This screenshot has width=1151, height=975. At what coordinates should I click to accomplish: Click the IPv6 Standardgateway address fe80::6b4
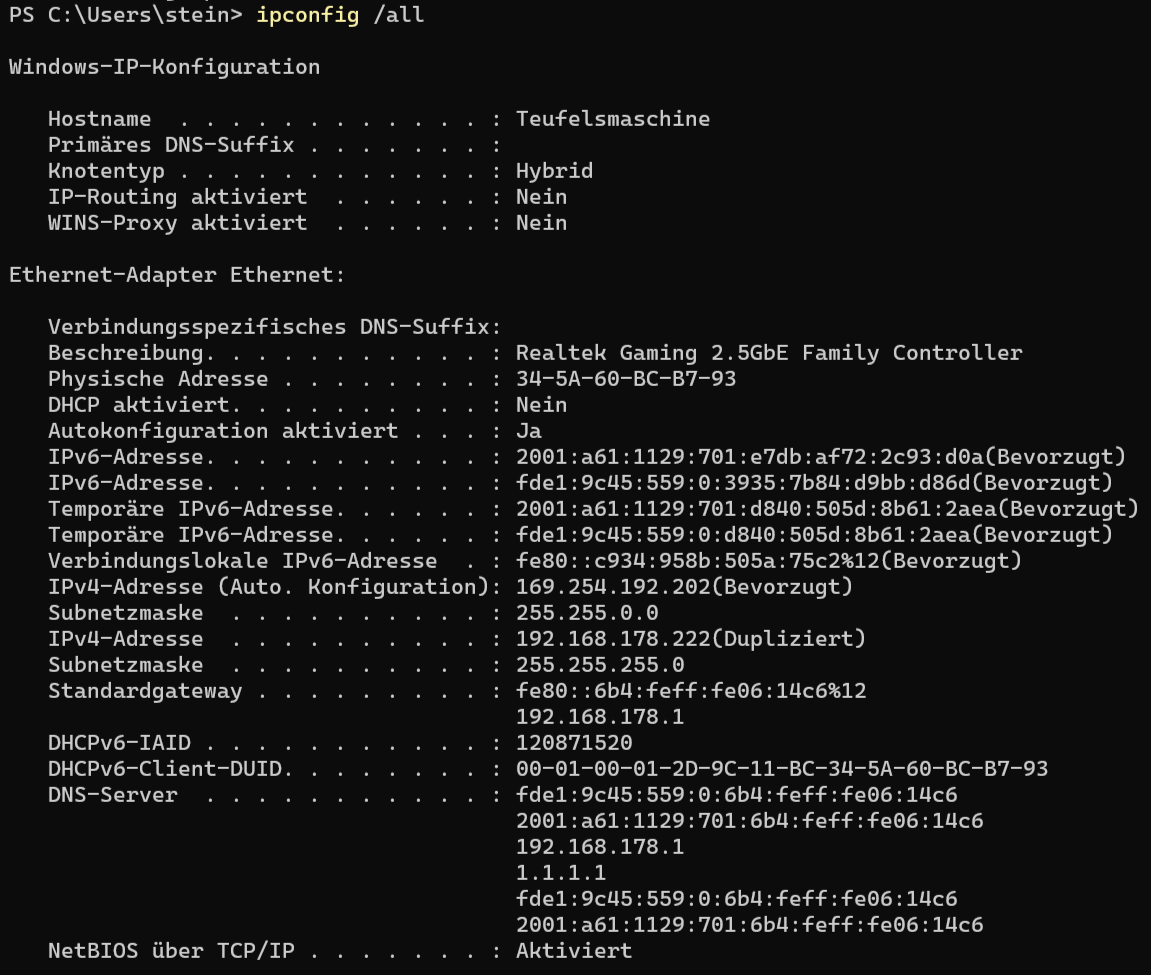click(x=690, y=691)
